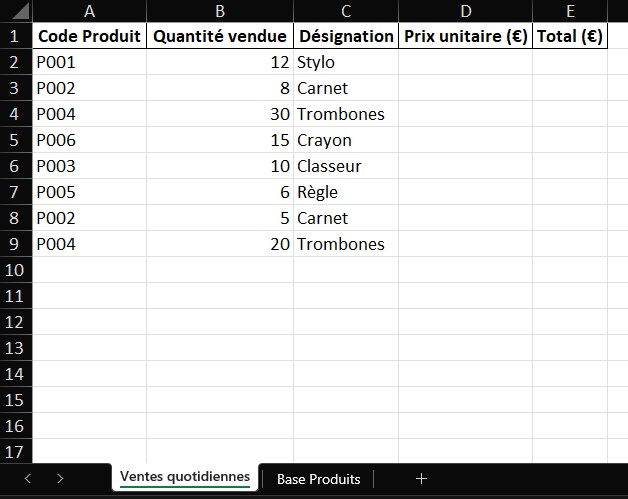628x499 pixels.
Task: Select column E header
Action: tap(570, 11)
